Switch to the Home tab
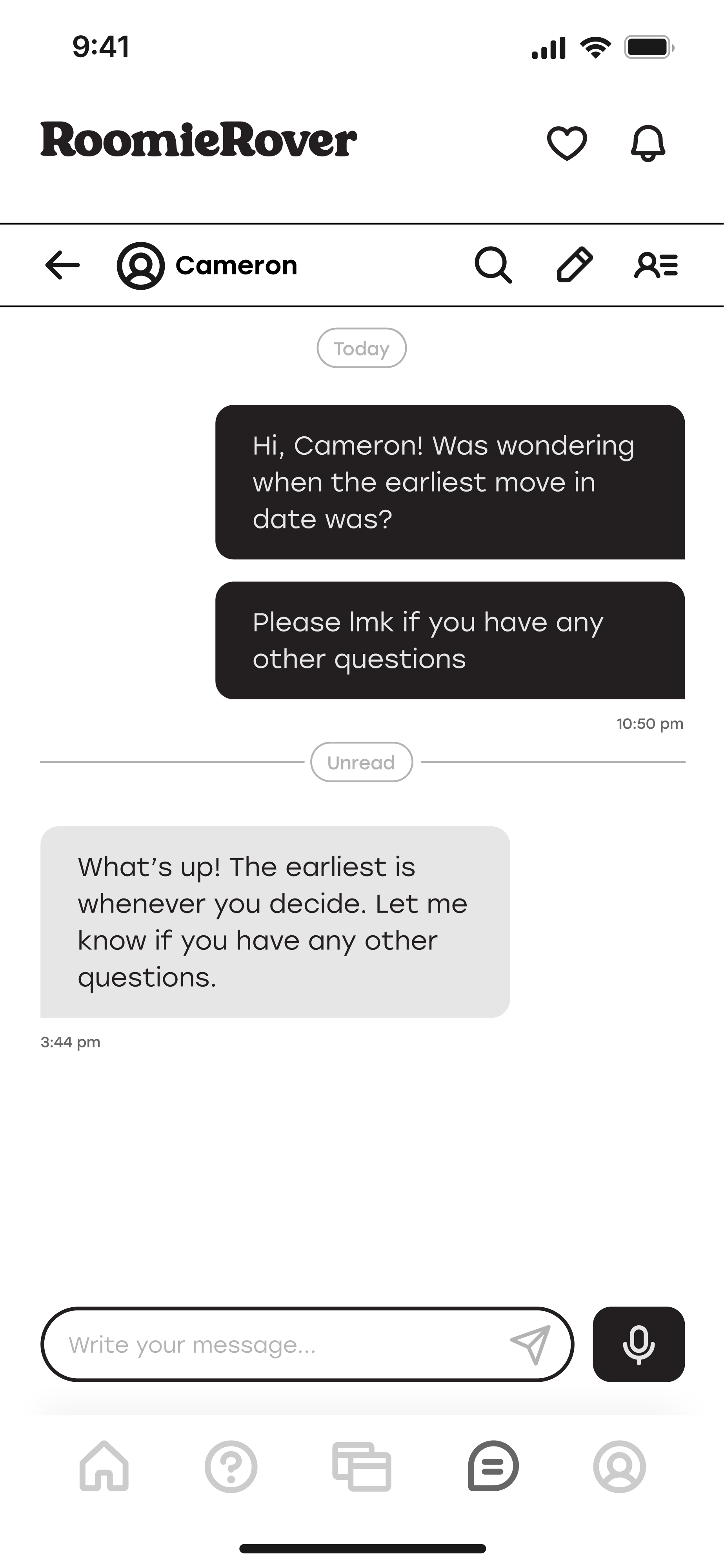 click(104, 1466)
